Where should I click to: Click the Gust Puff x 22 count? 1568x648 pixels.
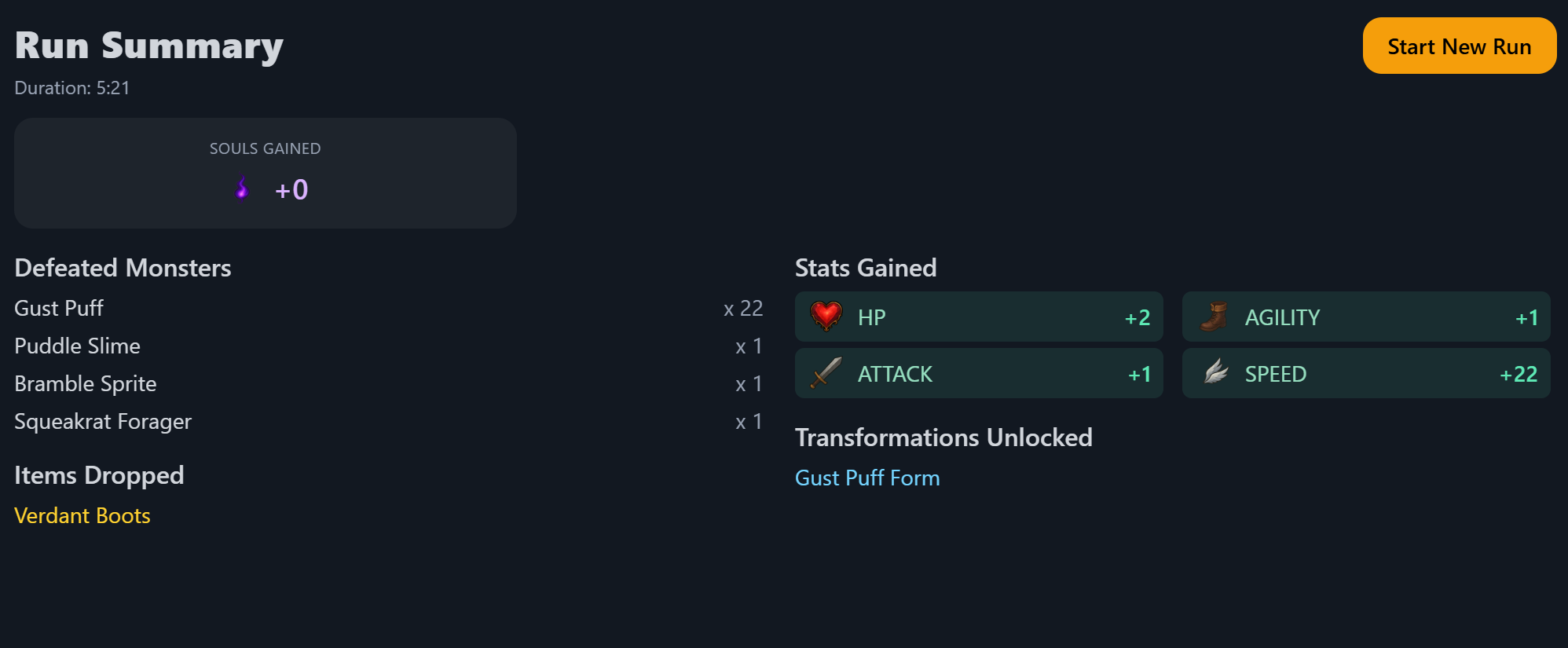(x=742, y=308)
